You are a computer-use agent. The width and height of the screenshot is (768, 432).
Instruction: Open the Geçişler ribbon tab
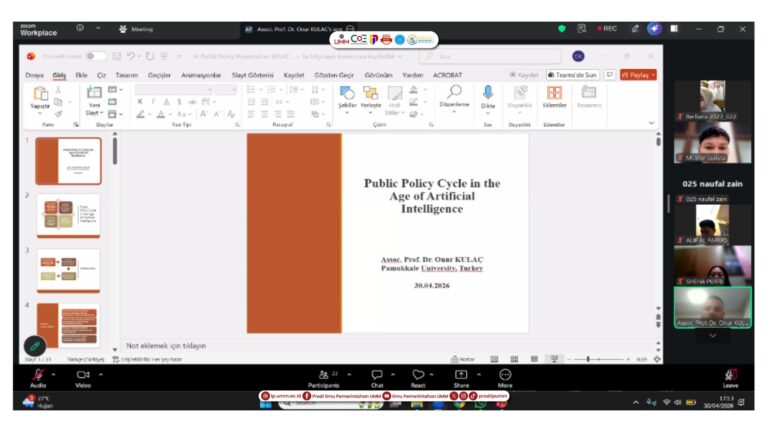159,75
